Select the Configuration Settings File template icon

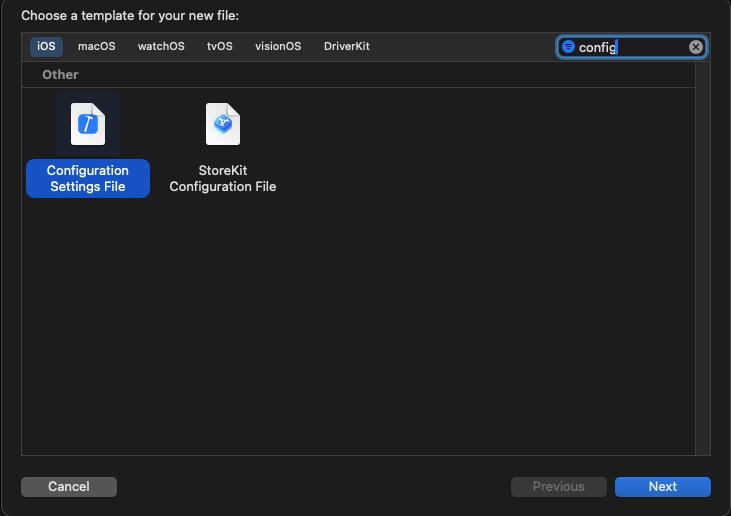(88, 124)
